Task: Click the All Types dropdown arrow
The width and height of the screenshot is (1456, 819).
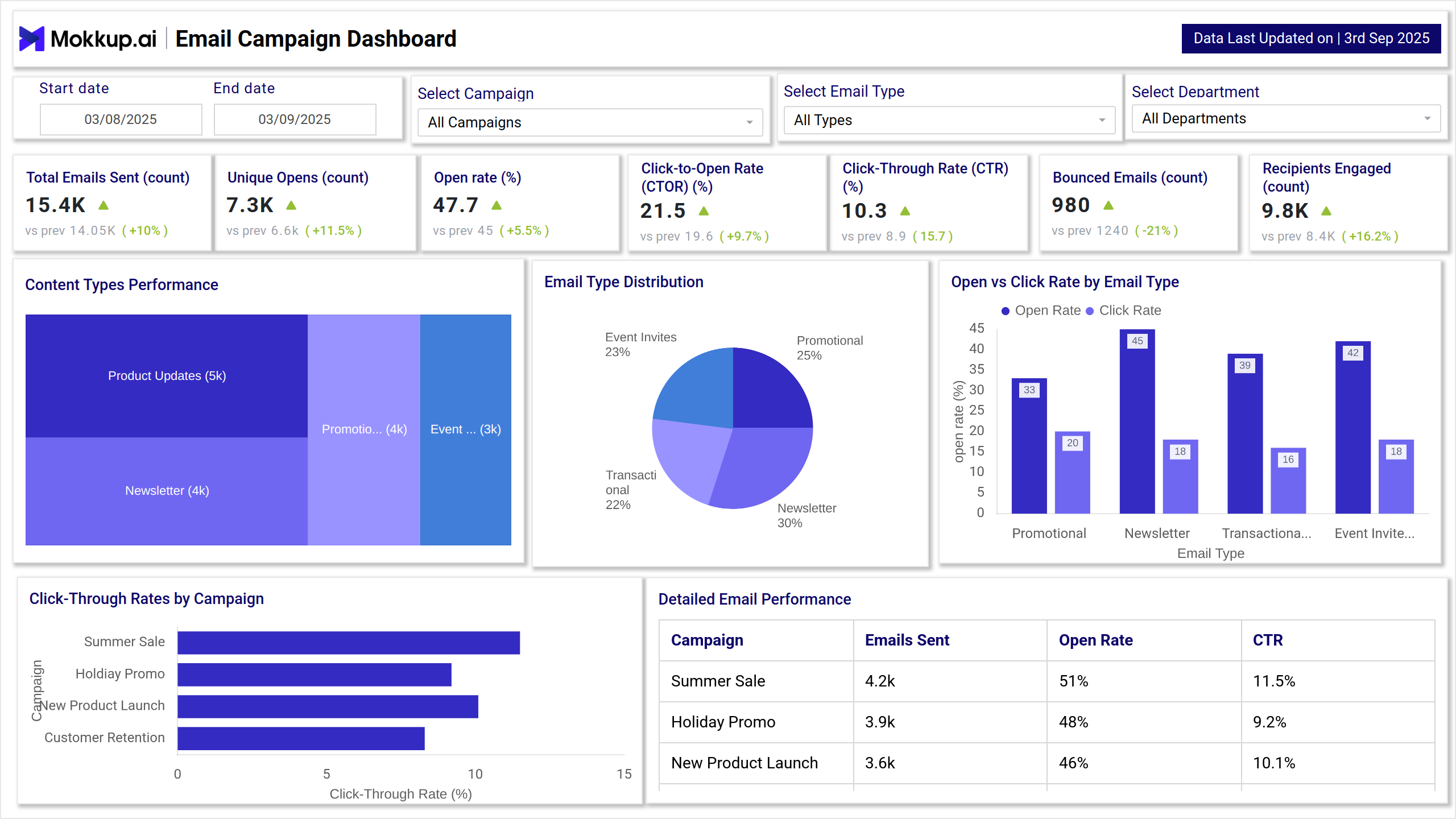Action: click(x=1102, y=121)
